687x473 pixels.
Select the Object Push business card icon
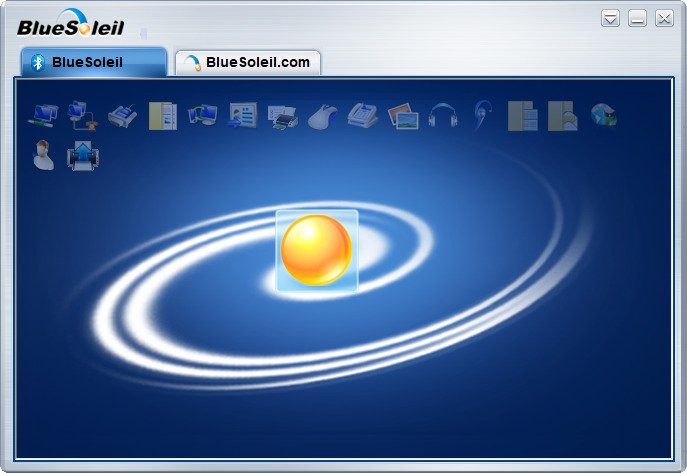point(243,116)
